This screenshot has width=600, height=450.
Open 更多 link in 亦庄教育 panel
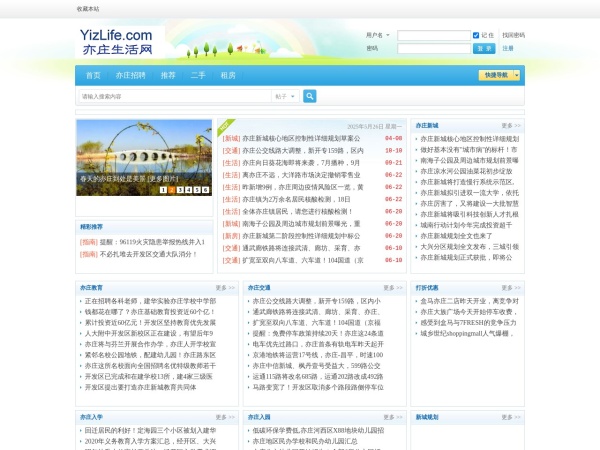click(x=225, y=288)
